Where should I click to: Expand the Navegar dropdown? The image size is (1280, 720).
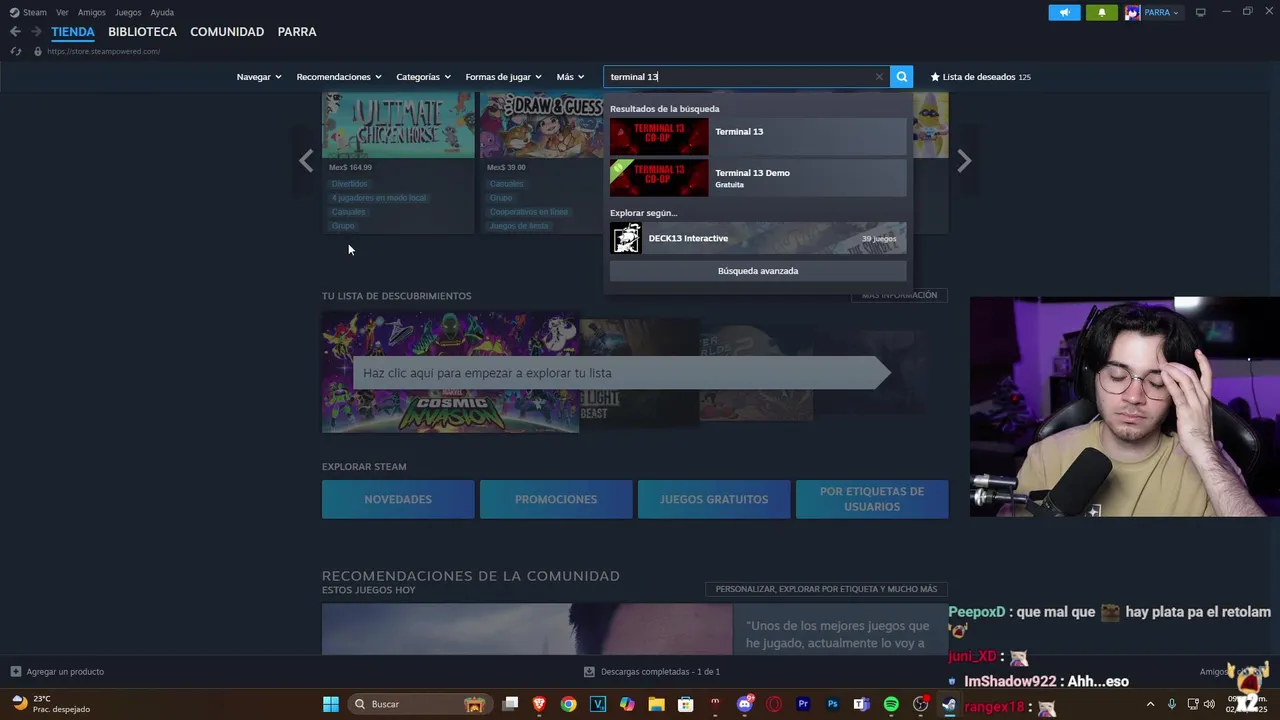click(x=259, y=77)
